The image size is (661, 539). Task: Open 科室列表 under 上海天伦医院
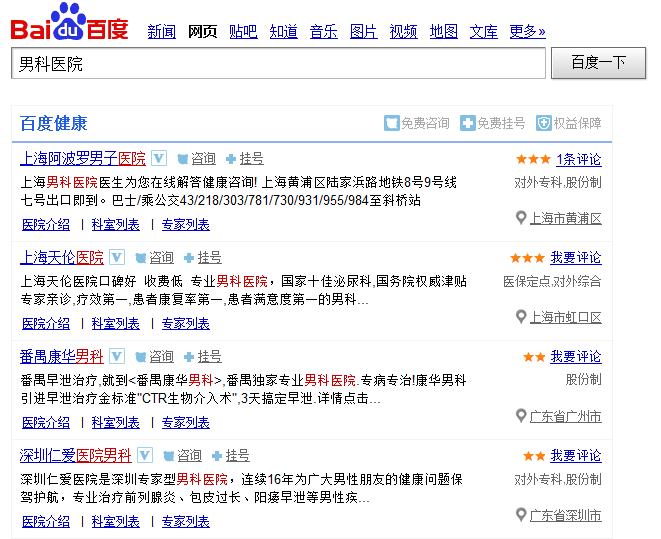pyautogui.click(x=116, y=324)
